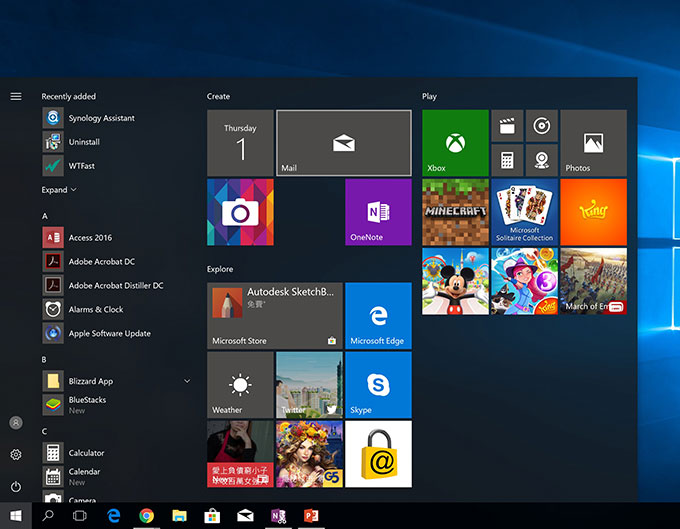
Task: Launch BlueStacks from the app list
Action: [116, 405]
